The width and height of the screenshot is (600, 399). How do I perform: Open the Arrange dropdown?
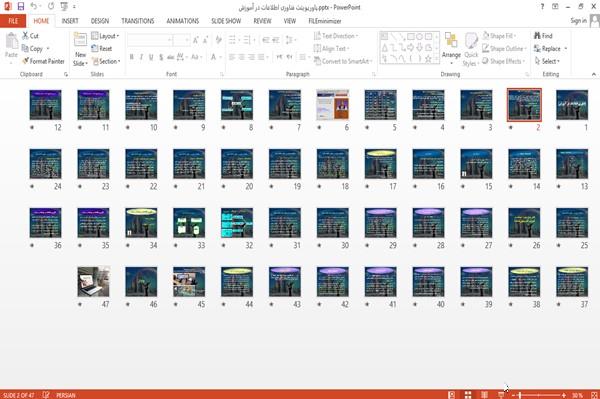click(x=451, y=49)
